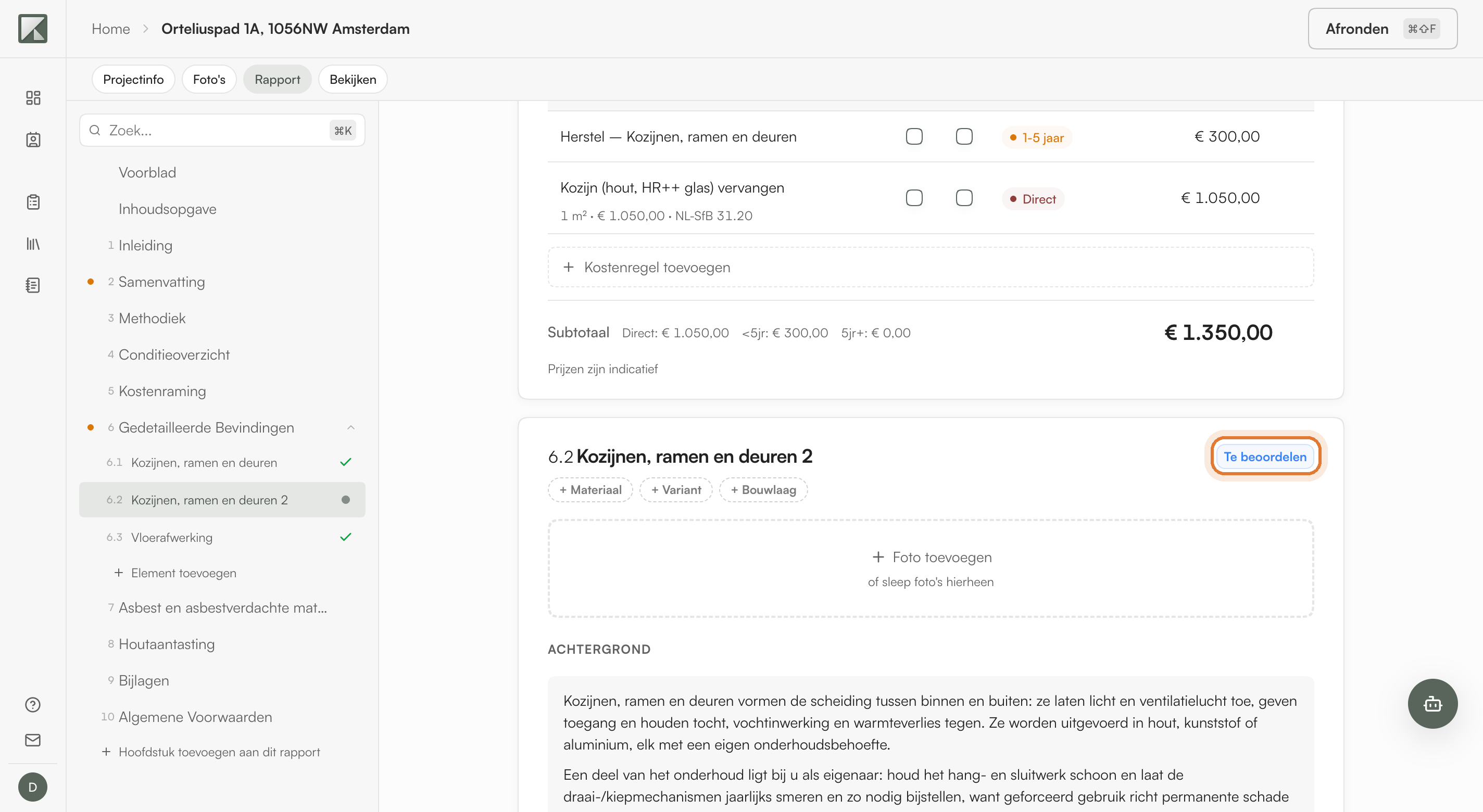Open the help question mark icon
Viewport: 1483px width, 812px height.
click(x=33, y=705)
